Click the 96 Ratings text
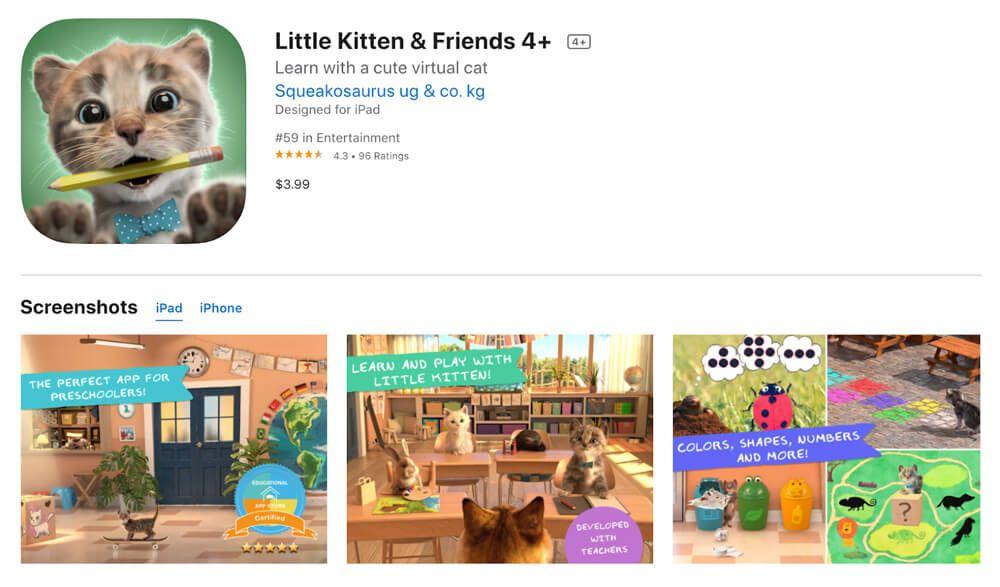Viewport: 1000px width, 587px height. (x=383, y=156)
